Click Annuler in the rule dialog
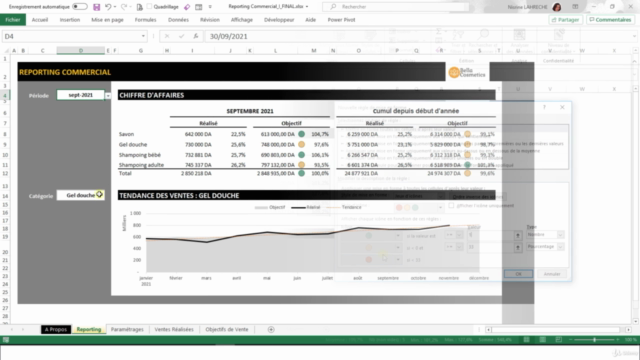 pyautogui.click(x=552, y=274)
